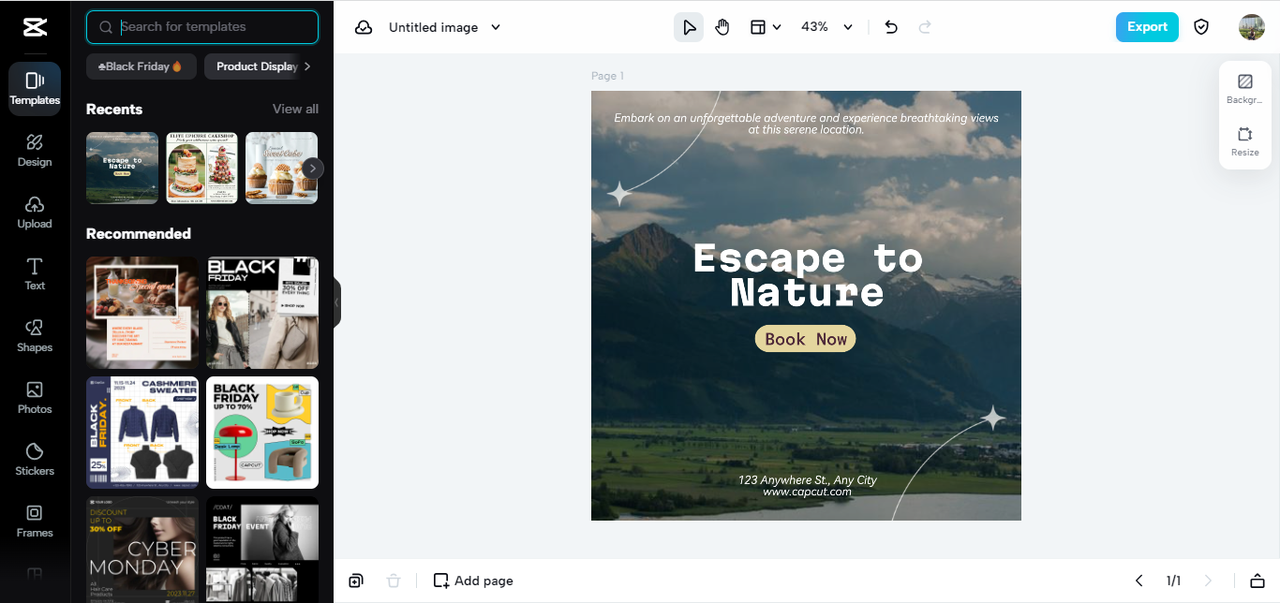Viewport: 1280px width, 603px height.
Task: Open the Stickers panel
Action: 35,459
